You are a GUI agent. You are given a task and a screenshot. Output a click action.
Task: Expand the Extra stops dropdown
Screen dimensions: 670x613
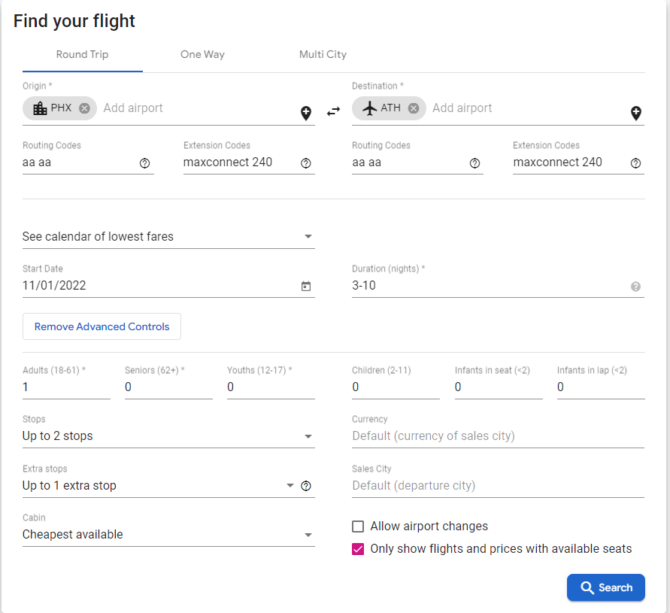point(159,486)
